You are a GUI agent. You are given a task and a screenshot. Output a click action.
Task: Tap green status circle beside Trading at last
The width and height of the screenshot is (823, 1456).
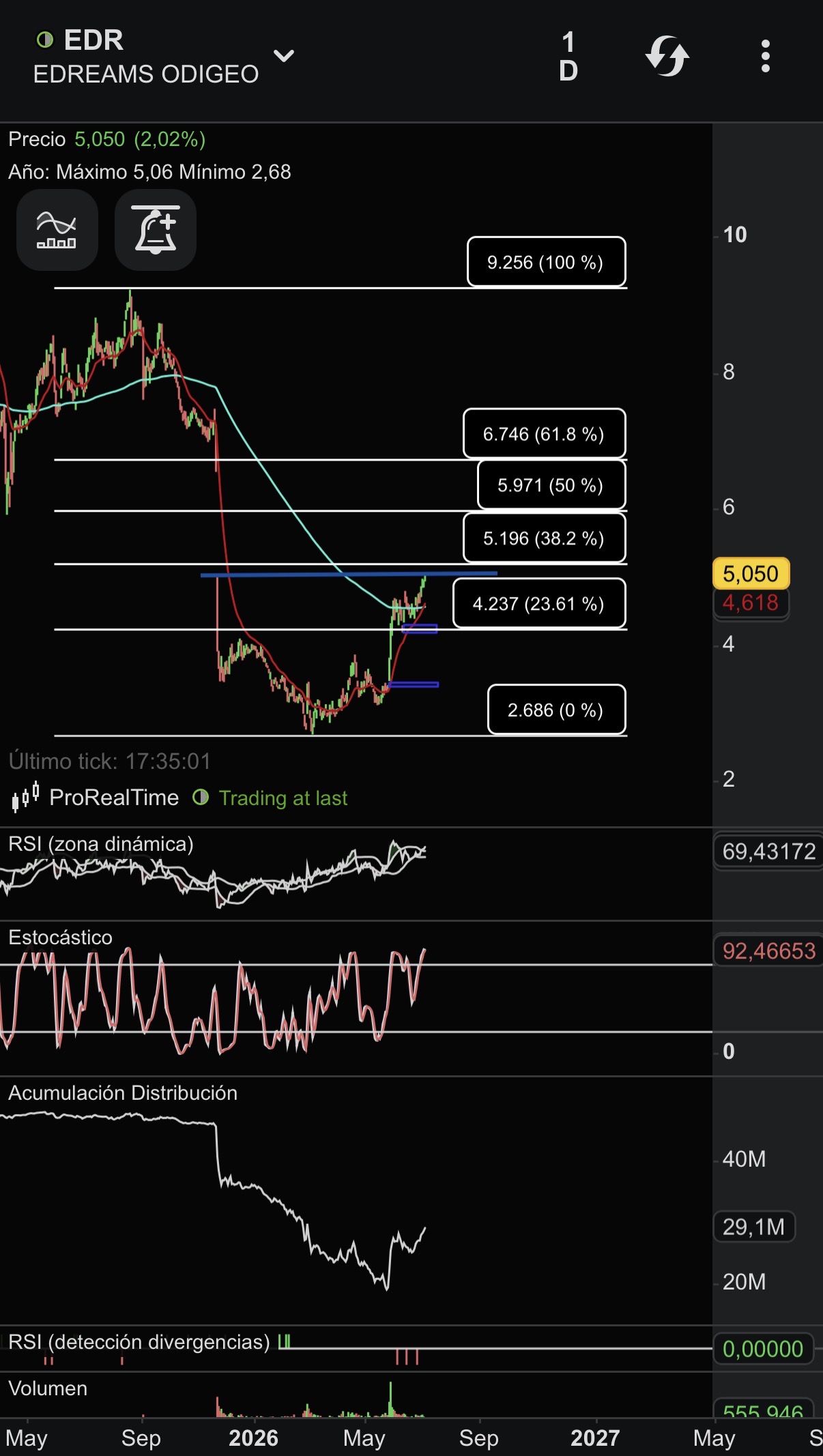201,797
